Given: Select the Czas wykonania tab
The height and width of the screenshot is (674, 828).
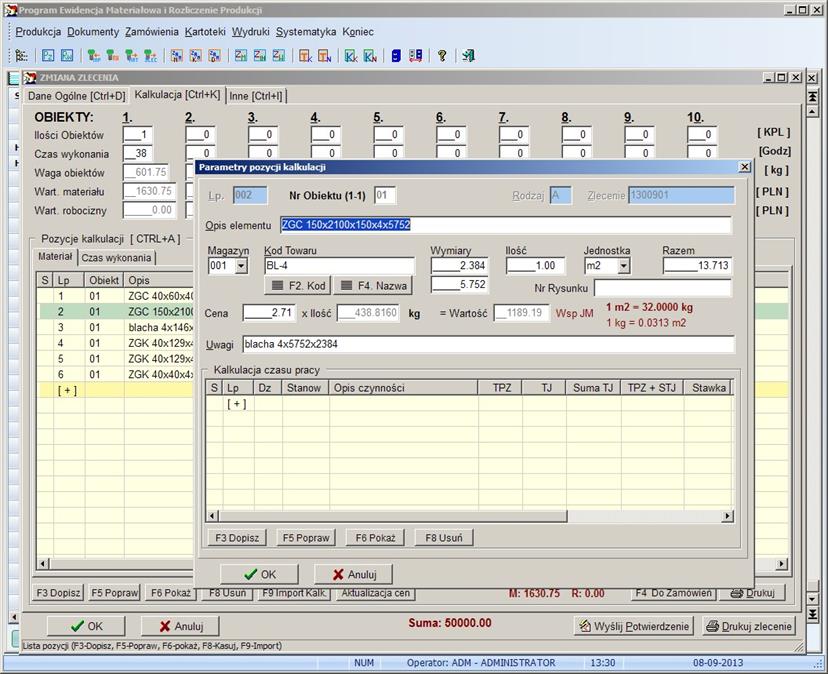Looking at the screenshot, I should click(x=116, y=258).
